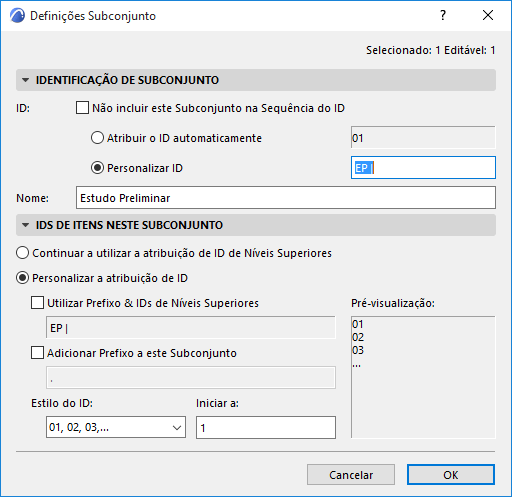Click the 'Nome:' label
Screen dimensions: 512x497
click(x=33, y=198)
